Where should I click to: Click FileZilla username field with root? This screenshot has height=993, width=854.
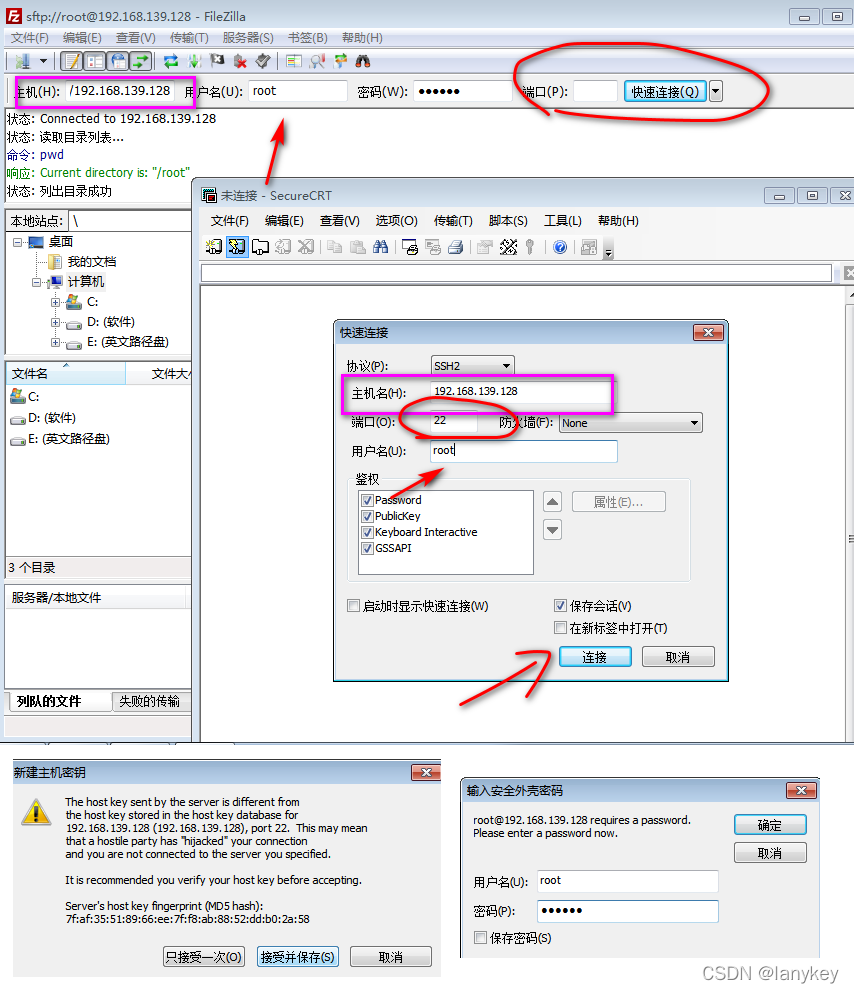pos(298,91)
